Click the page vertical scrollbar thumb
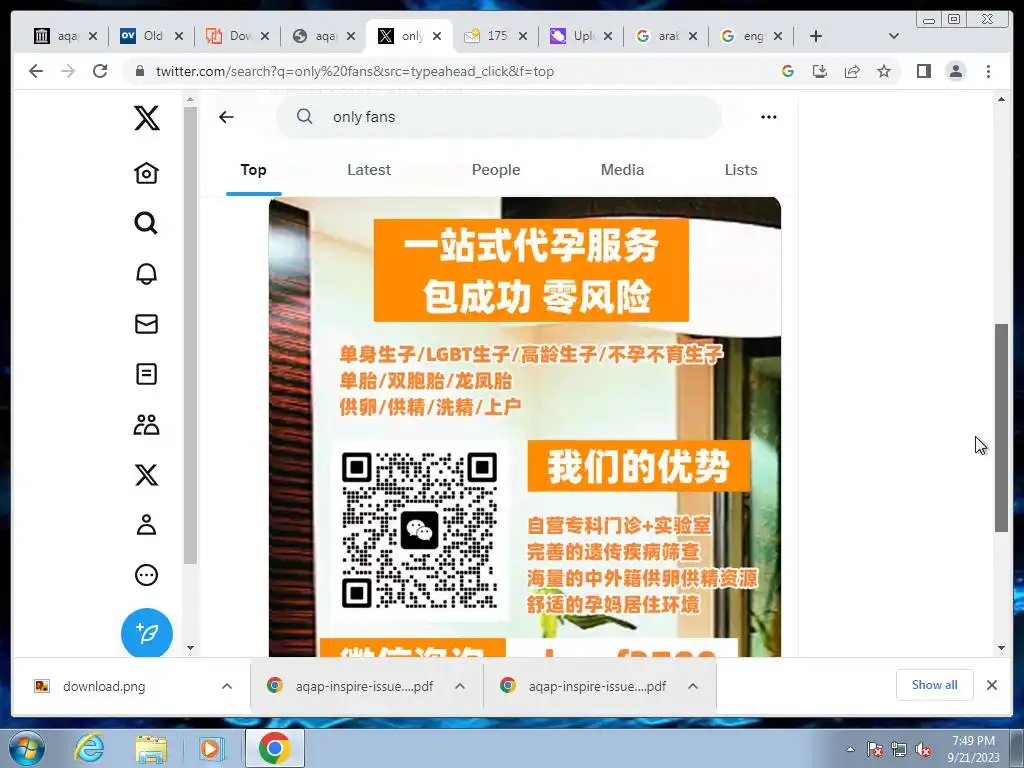Screen dimensions: 1024x768 pos(1002,428)
